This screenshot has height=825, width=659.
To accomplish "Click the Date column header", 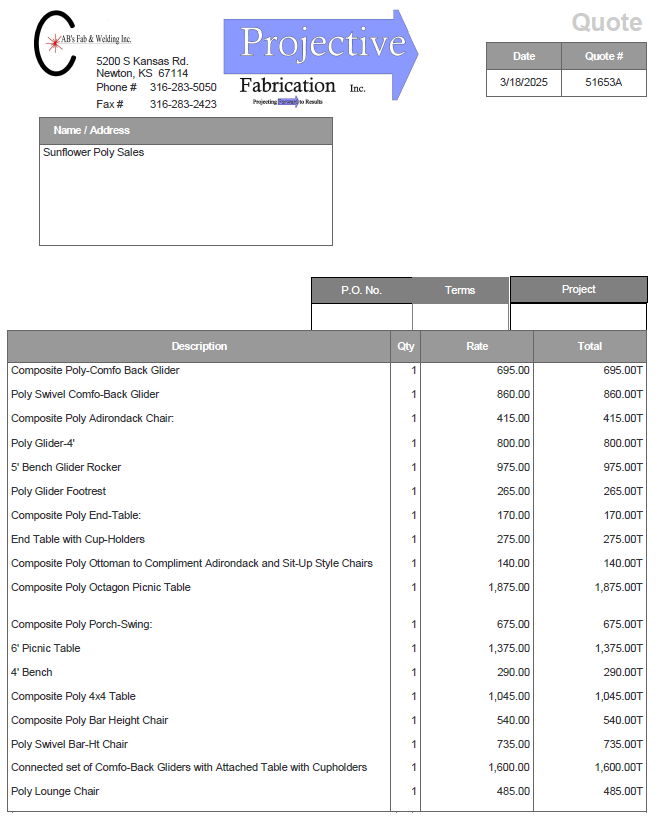I will click(x=523, y=56).
